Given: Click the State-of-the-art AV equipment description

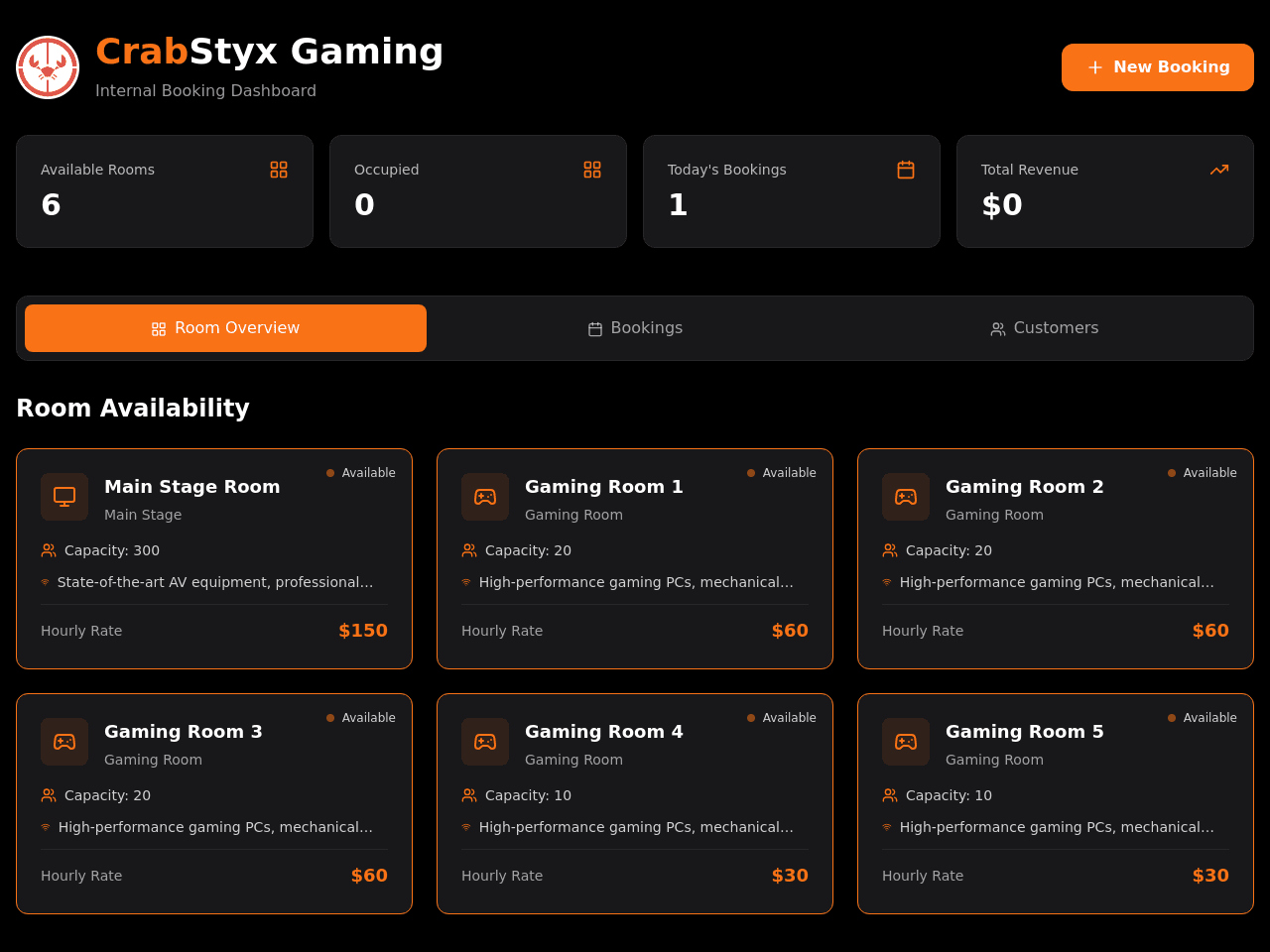Looking at the screenshot, I should [215, 582].
